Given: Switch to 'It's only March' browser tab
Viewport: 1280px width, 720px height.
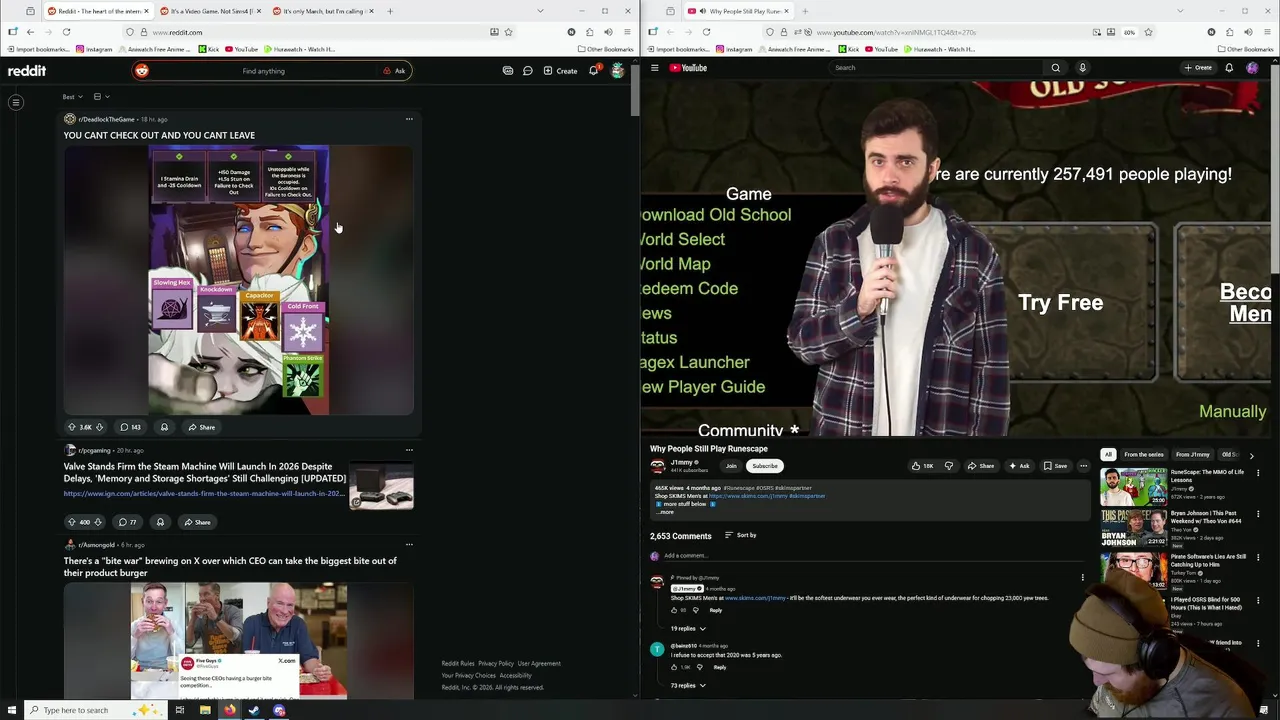Looking at the screenshot, I should click(322, 11).
